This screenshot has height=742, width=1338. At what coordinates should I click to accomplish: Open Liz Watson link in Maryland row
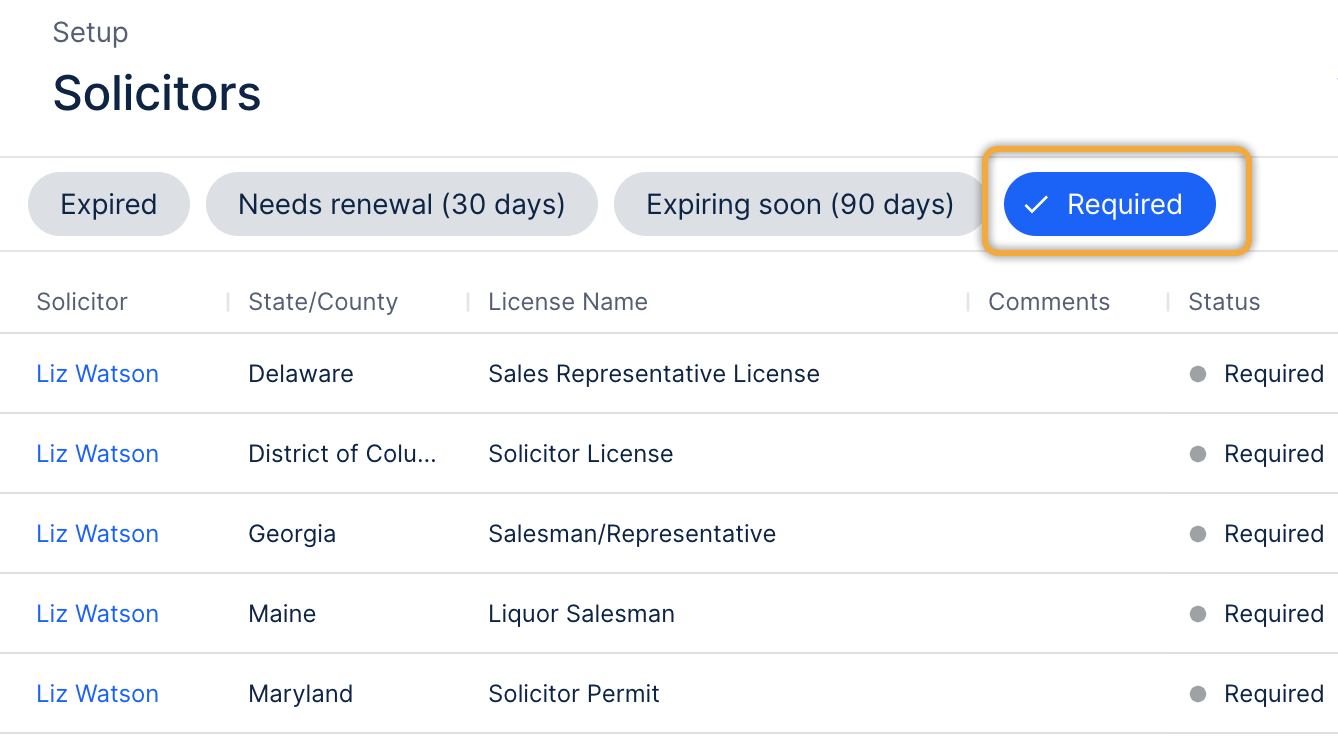[97, 694]
